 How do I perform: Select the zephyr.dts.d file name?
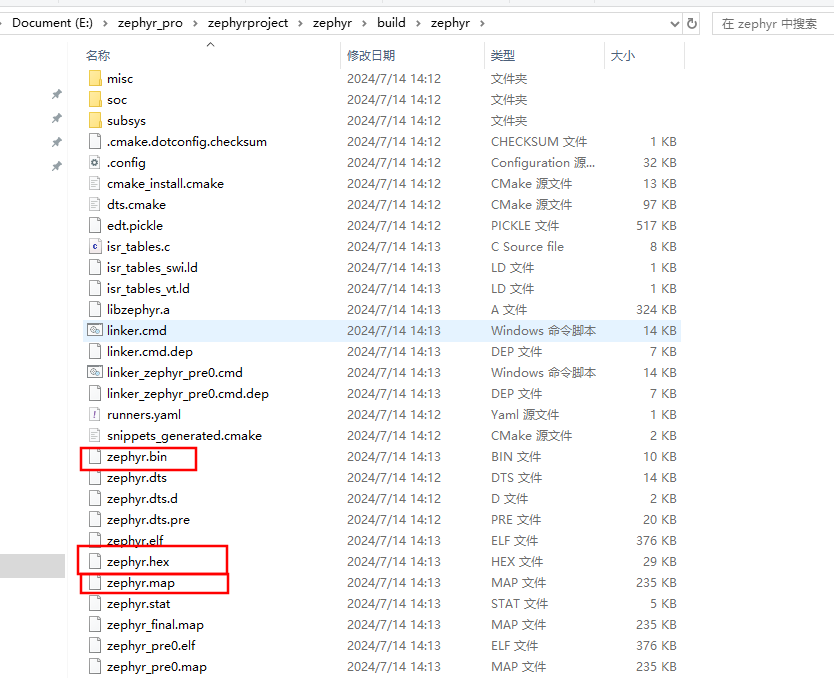(142, 499)
